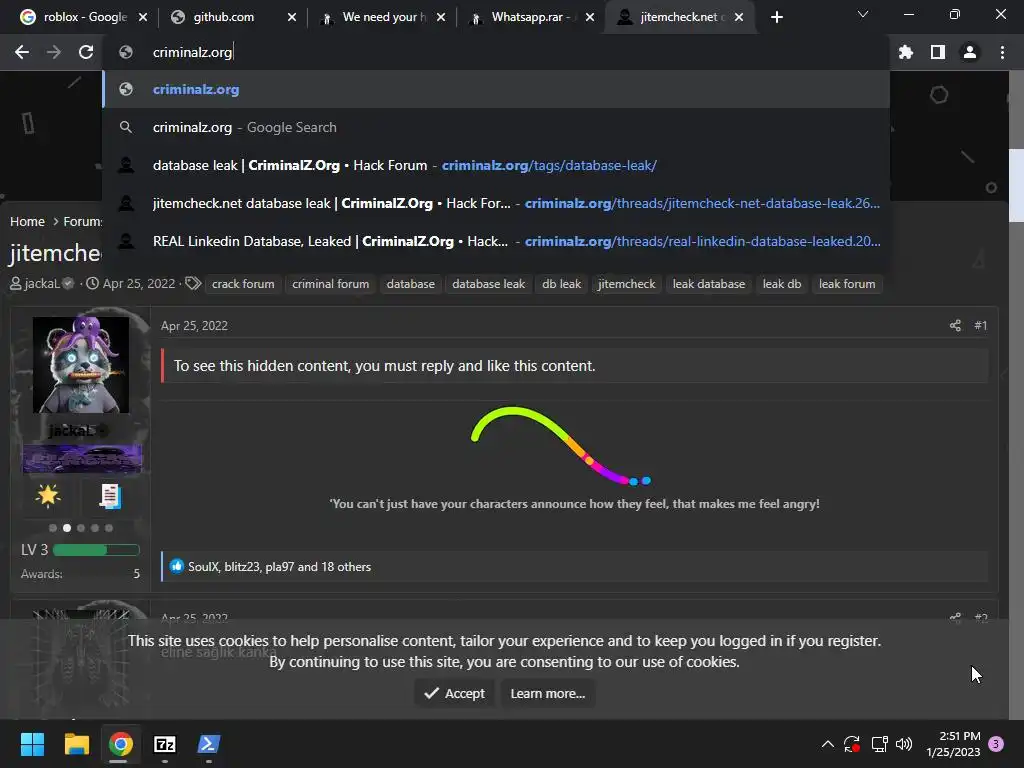This screenshot has width=1024, height=768.
Task: Open the database leak tags suggestion
Action: pyautogui.click(x=496, y=165)
